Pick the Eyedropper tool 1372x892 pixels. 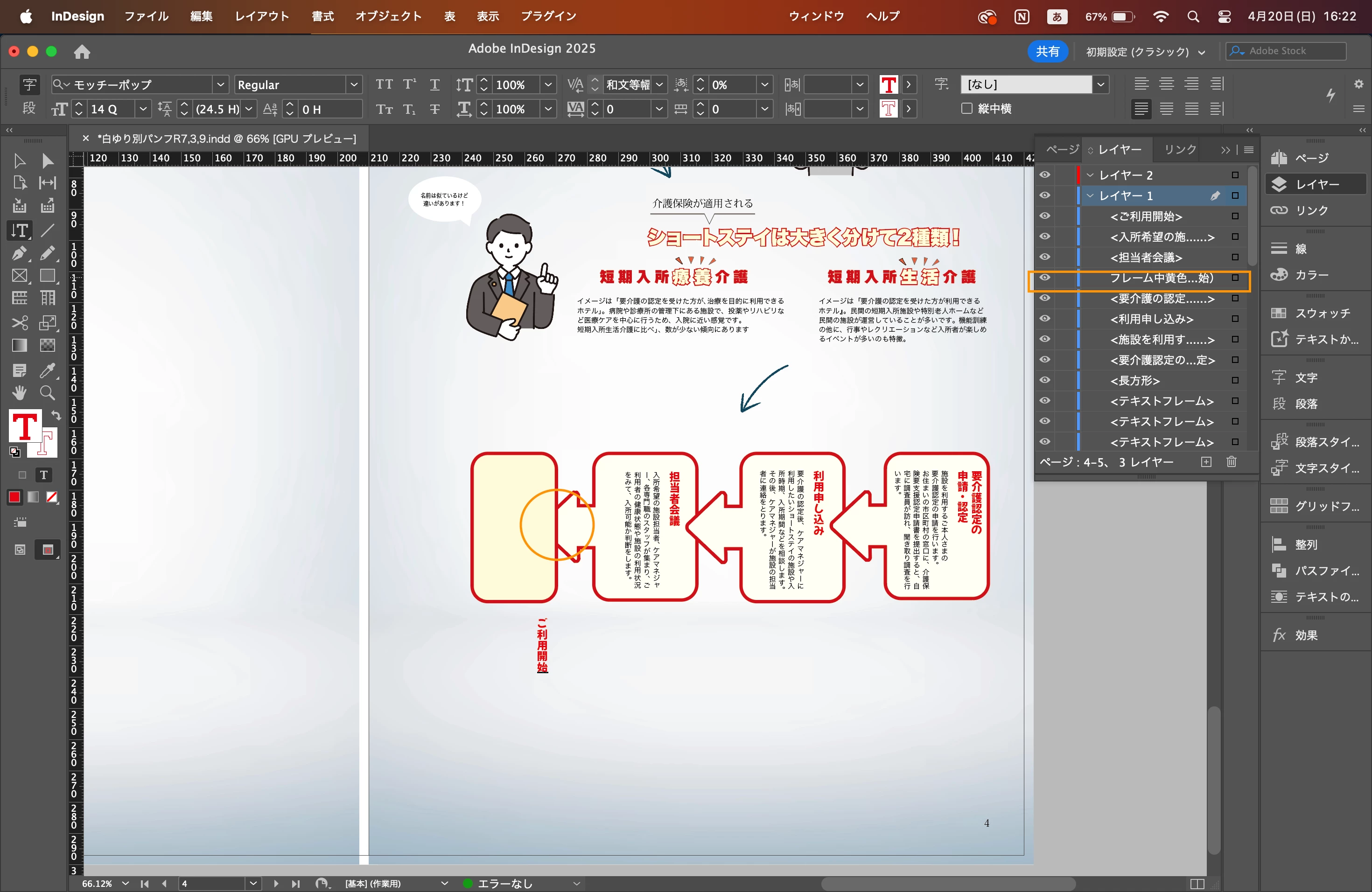click(x=47, y=370)
